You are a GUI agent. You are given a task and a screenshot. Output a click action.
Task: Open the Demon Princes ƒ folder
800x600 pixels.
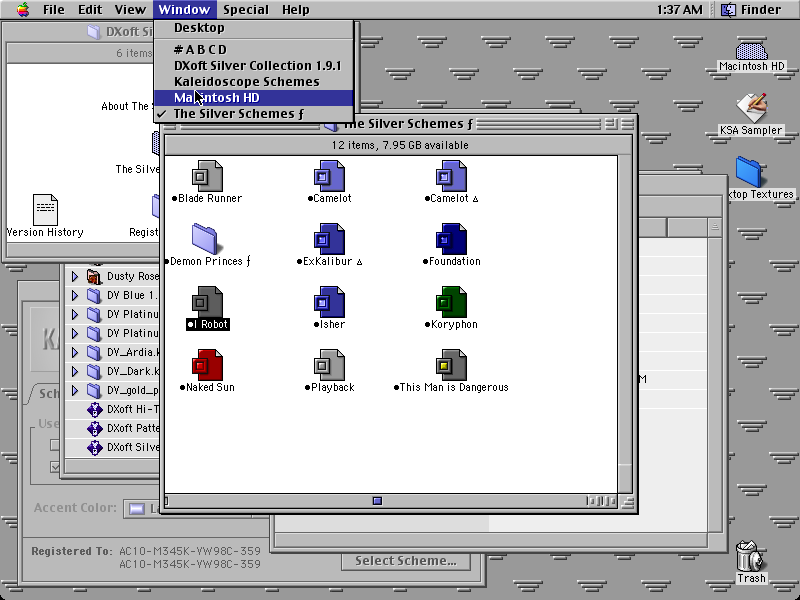pyautogui.click(x=205, y=238)
